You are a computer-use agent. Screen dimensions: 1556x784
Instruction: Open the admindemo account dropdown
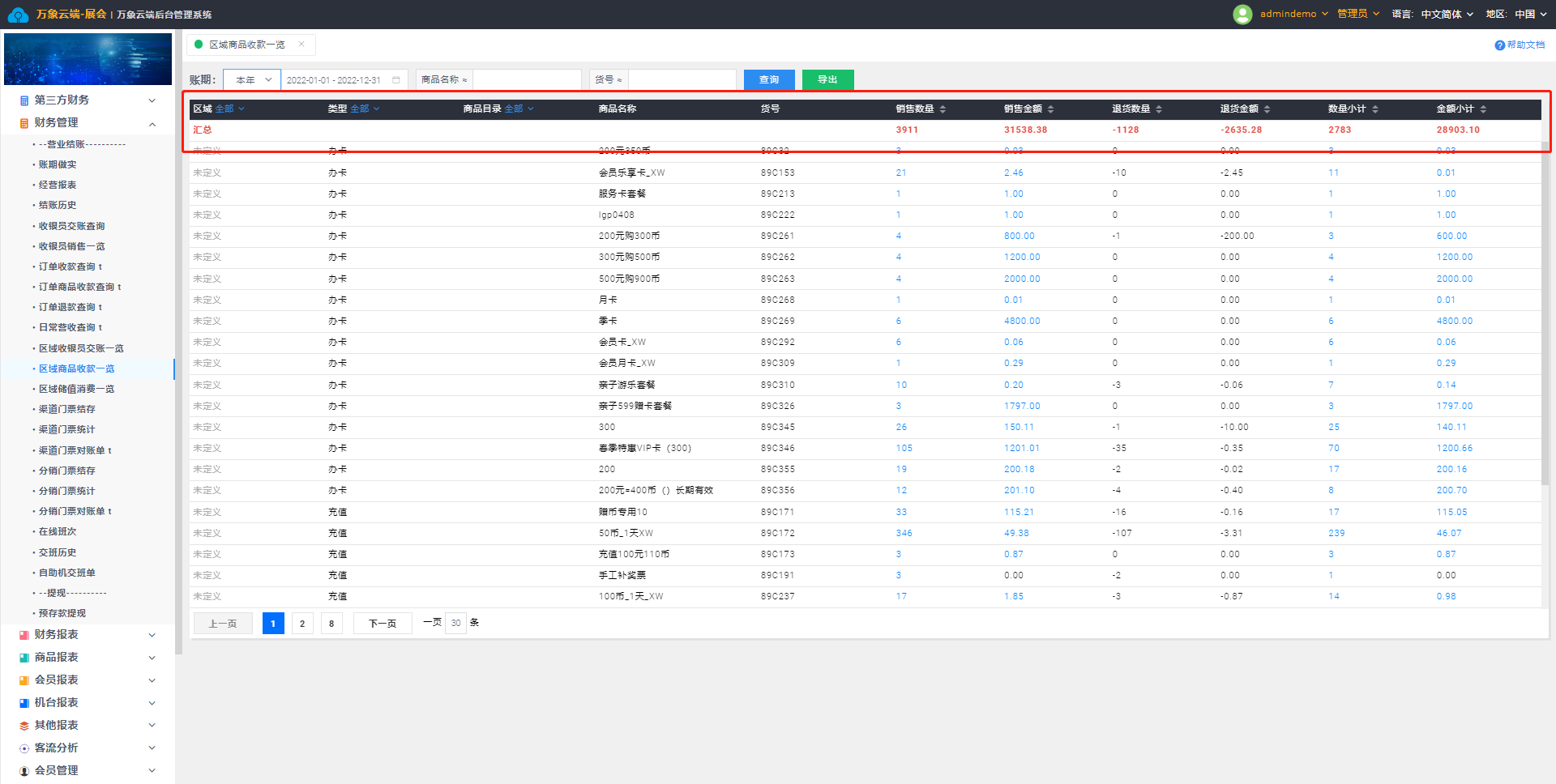click(x=1293, y=14)
